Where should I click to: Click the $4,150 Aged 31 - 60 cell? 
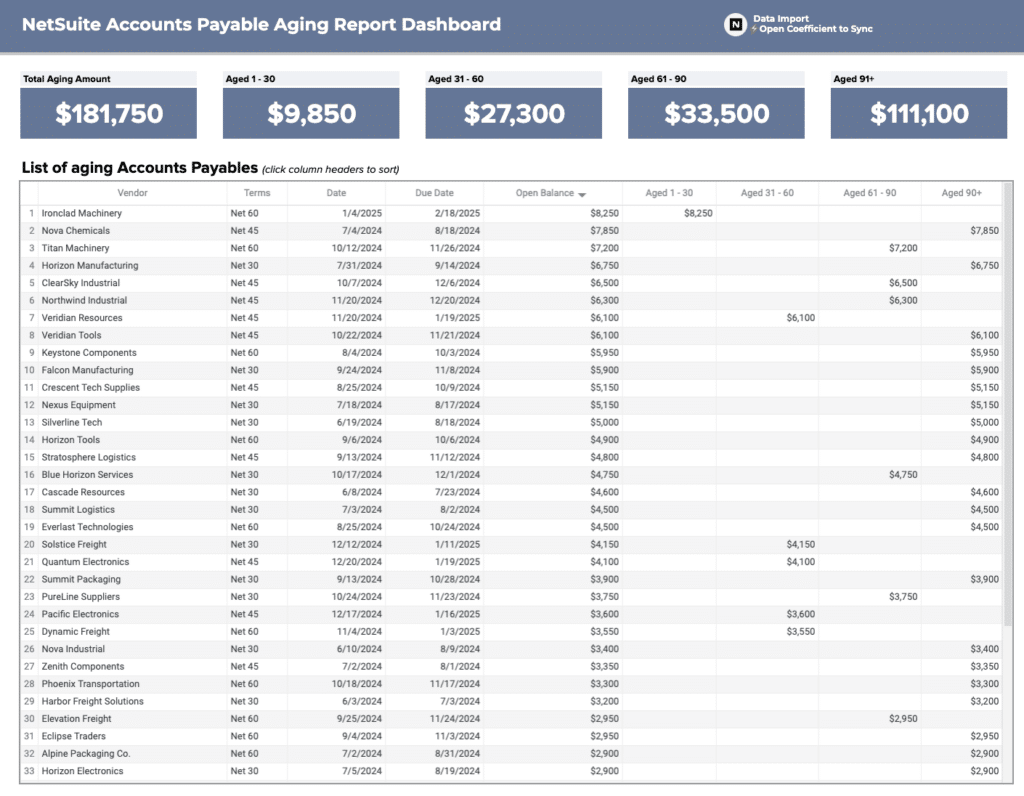[x=800, y=544]
